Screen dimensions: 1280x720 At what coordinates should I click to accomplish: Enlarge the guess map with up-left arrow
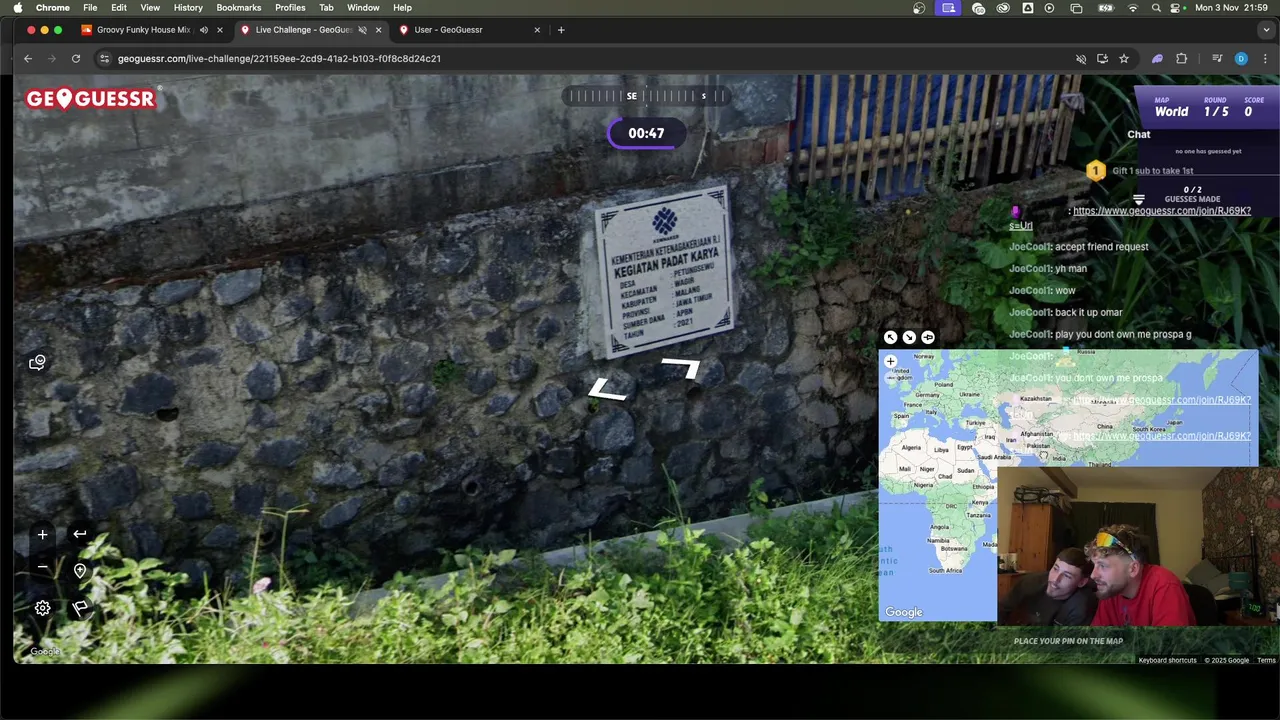[890, 337]
